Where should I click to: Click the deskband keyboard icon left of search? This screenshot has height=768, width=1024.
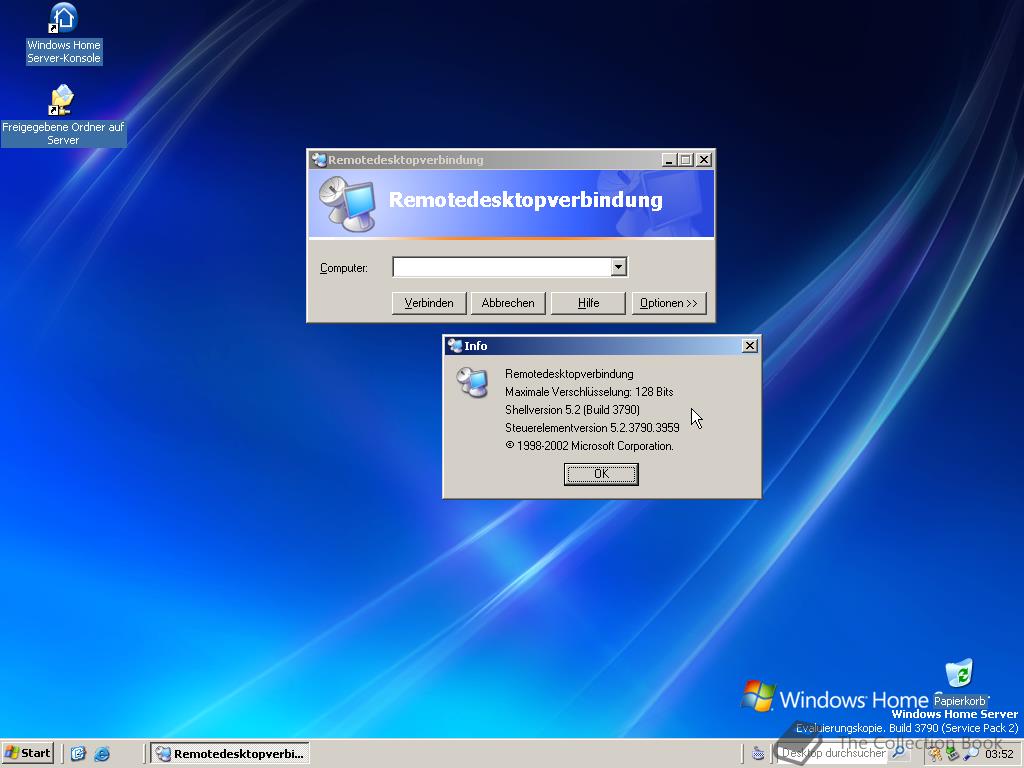[x=758, y=753]
